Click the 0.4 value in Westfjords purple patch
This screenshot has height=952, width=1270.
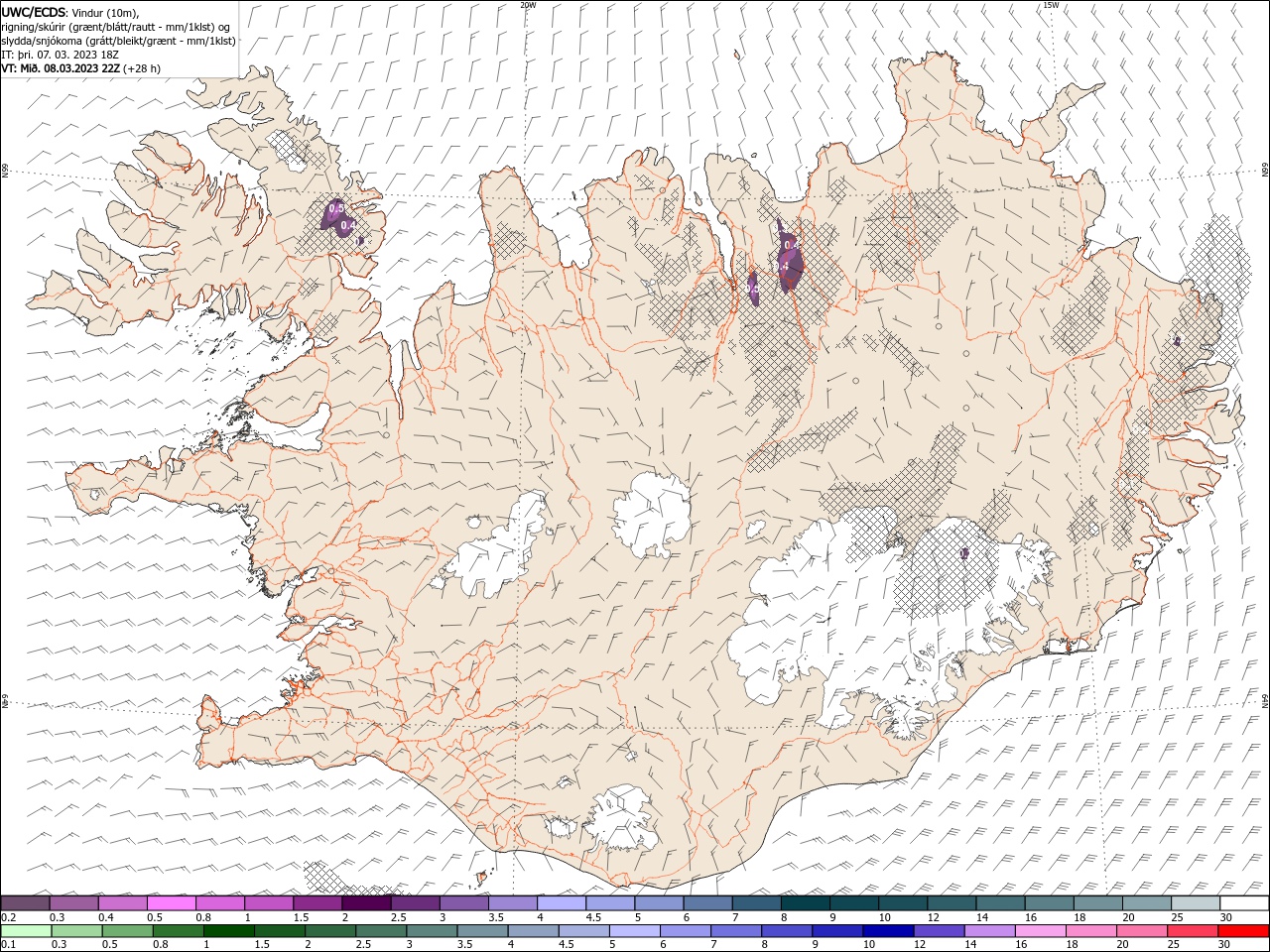(x=347, y=225)
